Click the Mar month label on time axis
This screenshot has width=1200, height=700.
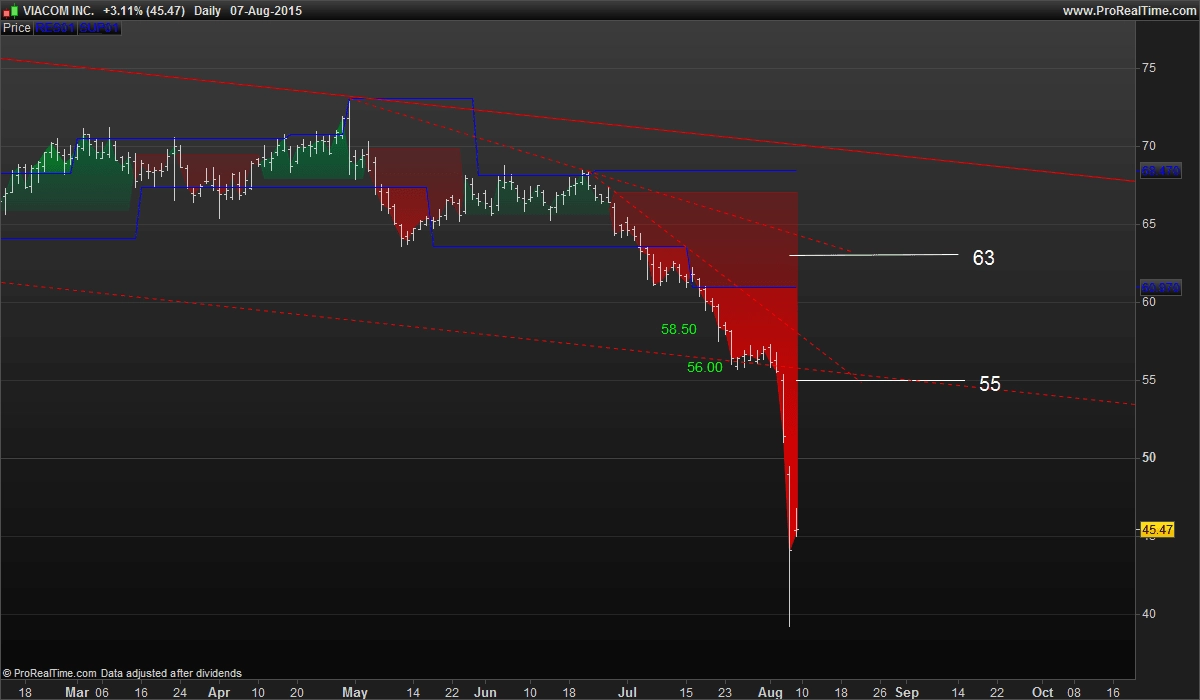77,691
